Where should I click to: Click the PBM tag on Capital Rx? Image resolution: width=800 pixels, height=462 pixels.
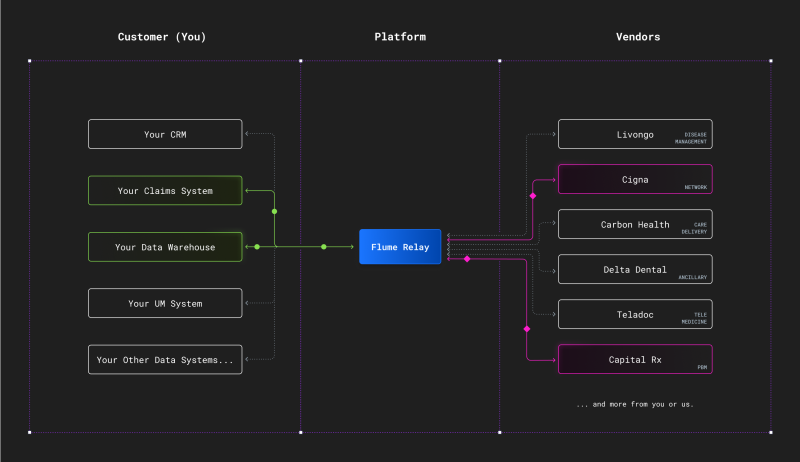tap(702, 367)
